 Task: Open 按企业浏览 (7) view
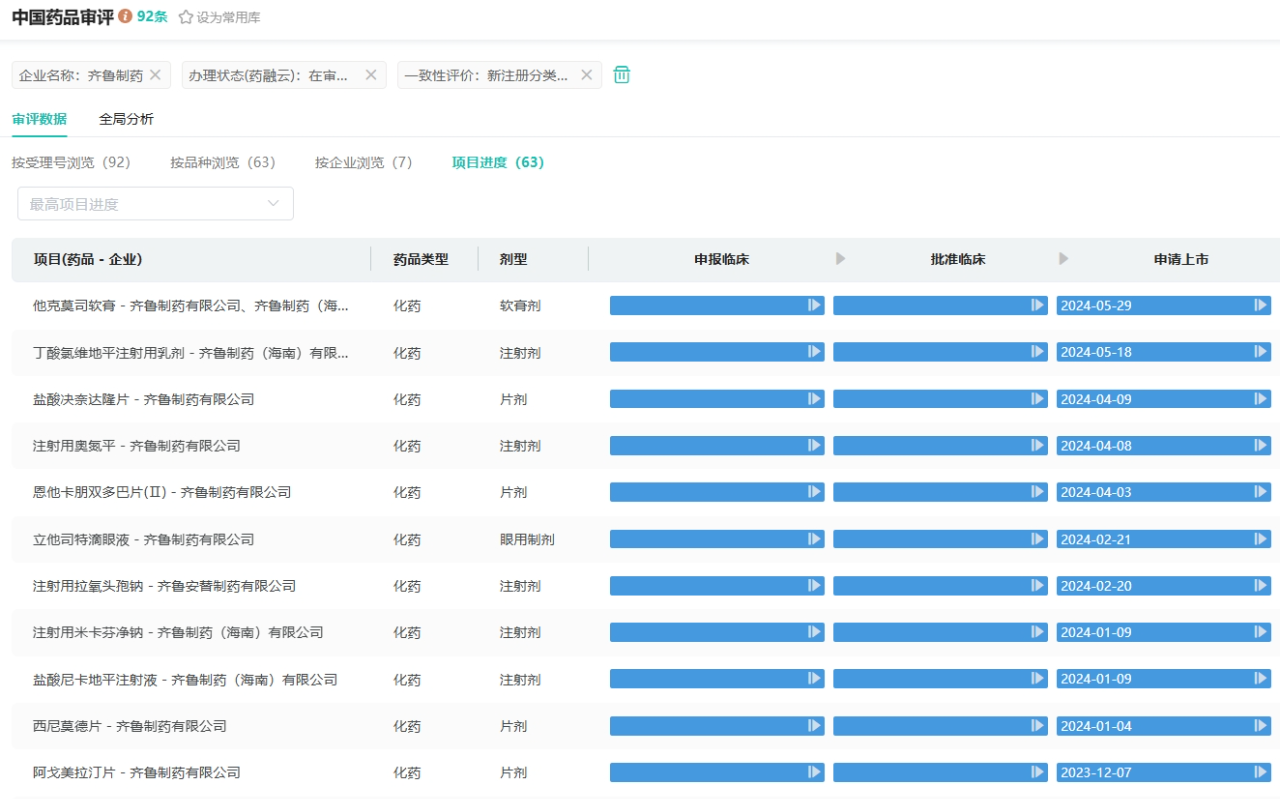click(363, 162)
